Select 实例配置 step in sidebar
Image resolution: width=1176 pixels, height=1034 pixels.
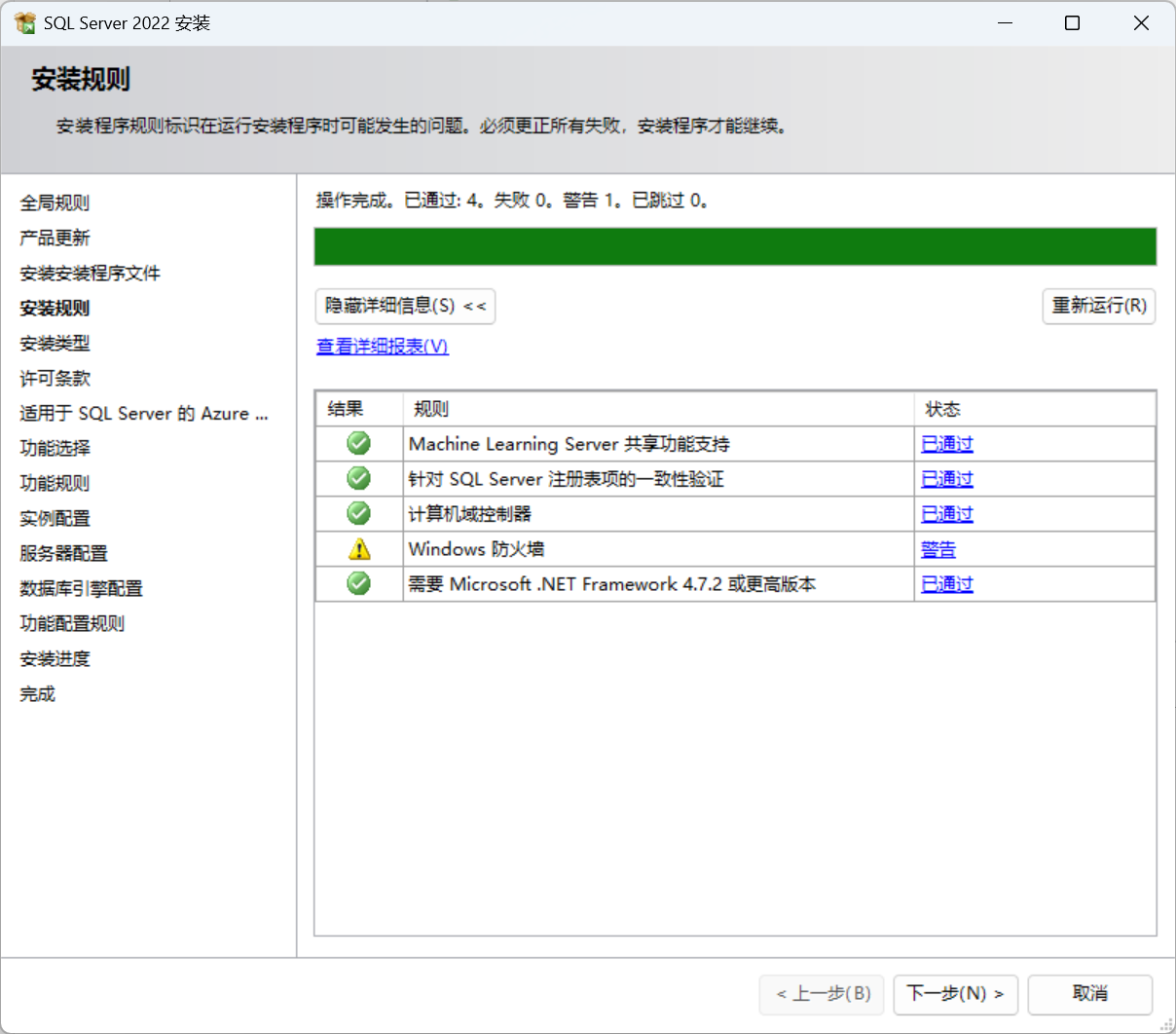[x=55, y=518]
